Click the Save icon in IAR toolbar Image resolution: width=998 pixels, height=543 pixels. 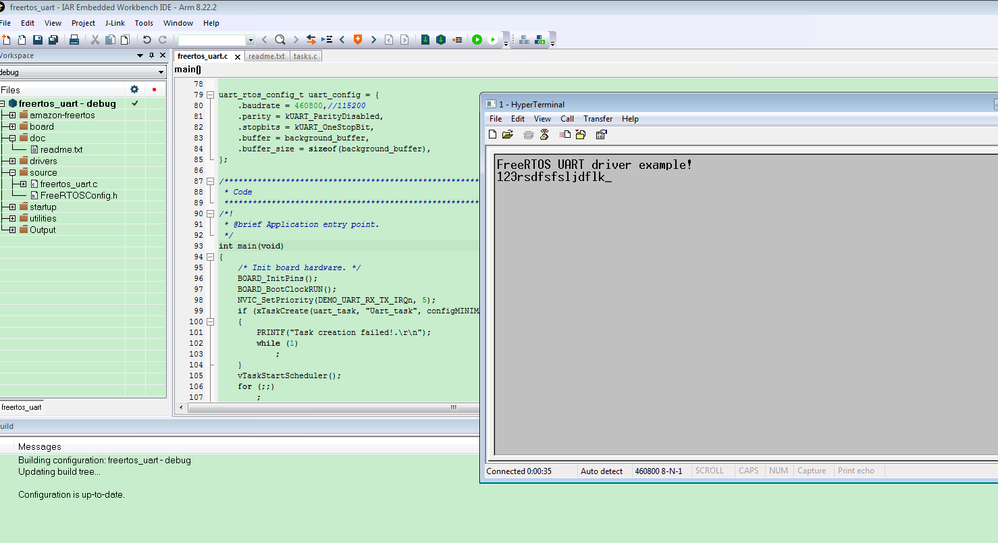38,39
